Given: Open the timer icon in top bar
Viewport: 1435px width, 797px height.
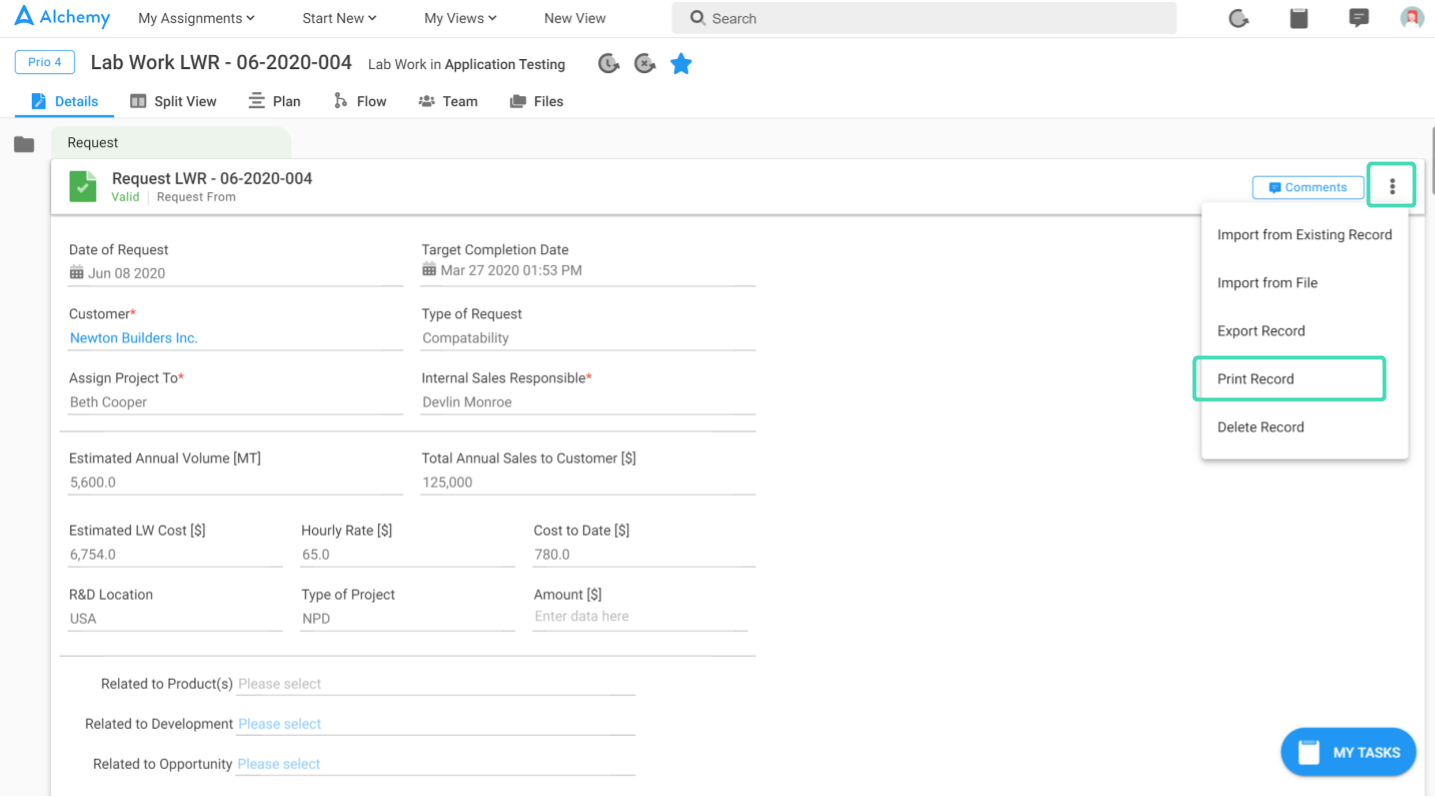Looking at the screenshot, I should tap(1239, 18).
